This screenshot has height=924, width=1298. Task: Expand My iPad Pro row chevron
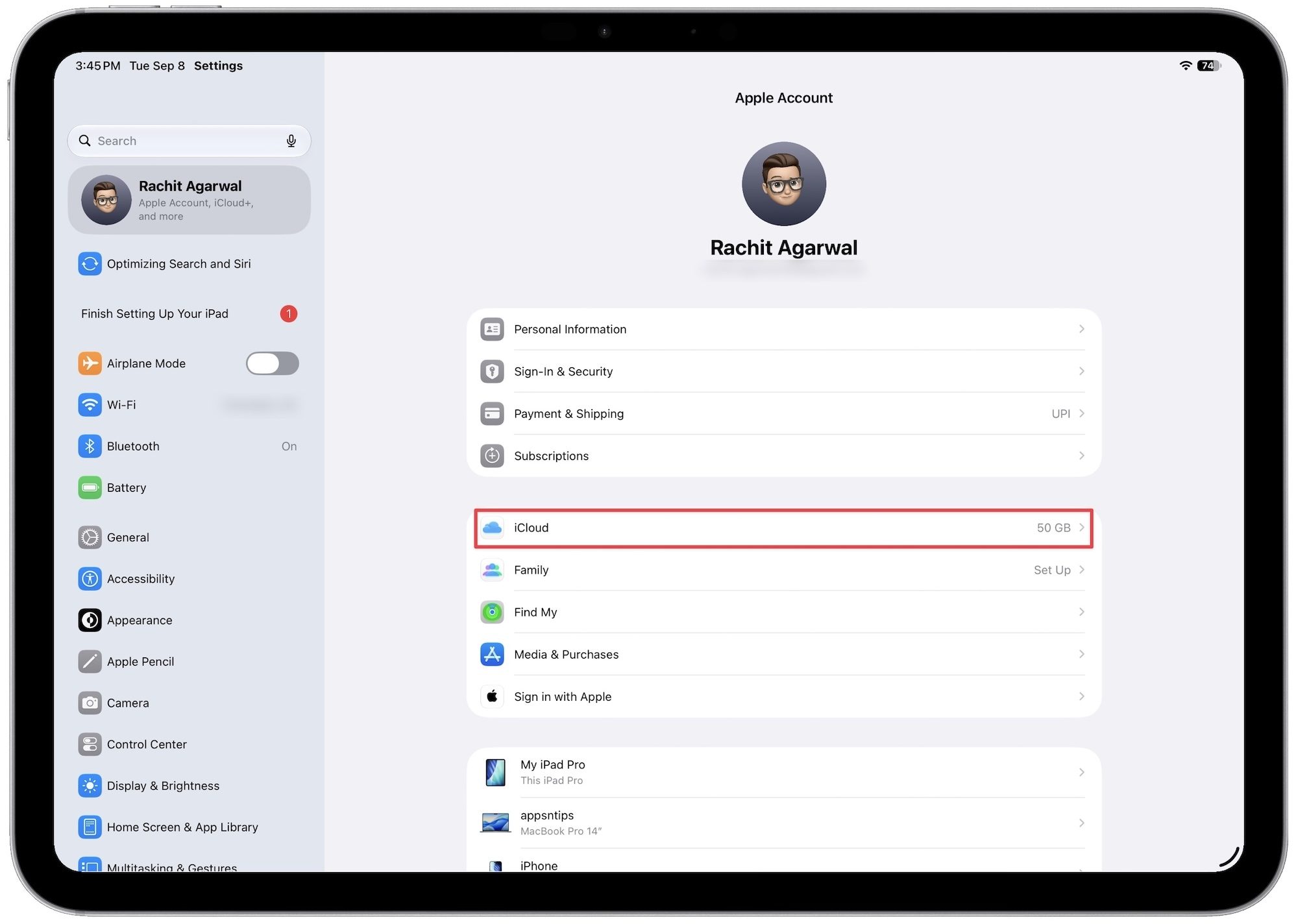pos(1081,772)
